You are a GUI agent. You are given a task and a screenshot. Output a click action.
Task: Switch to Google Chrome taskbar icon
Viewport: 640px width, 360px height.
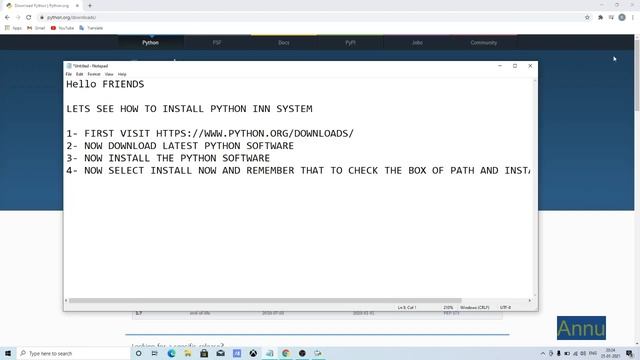point(286,353)
